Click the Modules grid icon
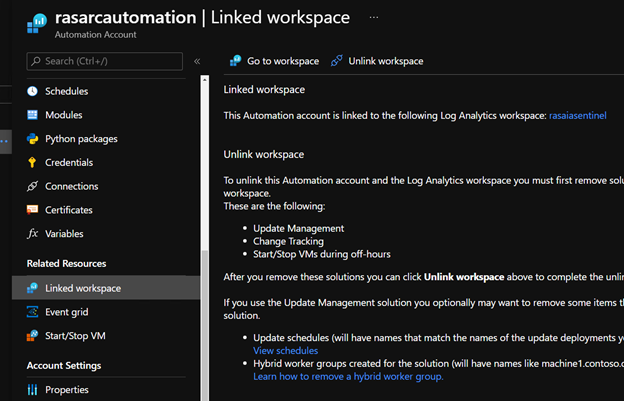The image size is (624, 401). [32, 115]
